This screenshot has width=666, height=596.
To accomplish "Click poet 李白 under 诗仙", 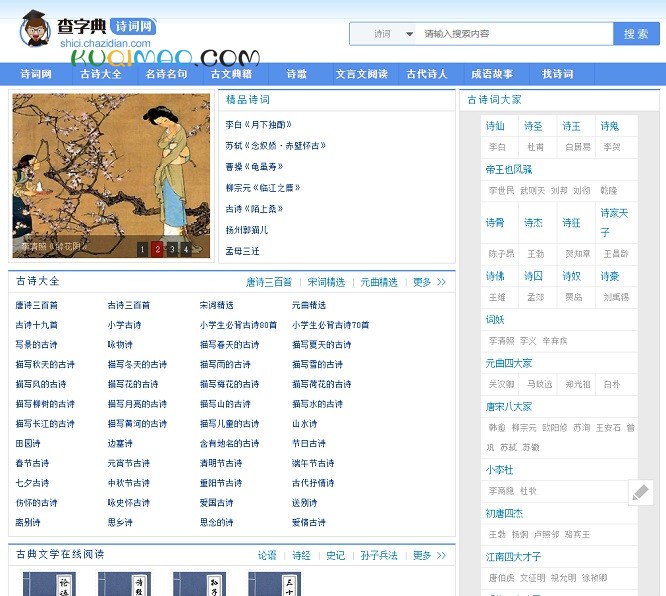I will coord(497,147).
